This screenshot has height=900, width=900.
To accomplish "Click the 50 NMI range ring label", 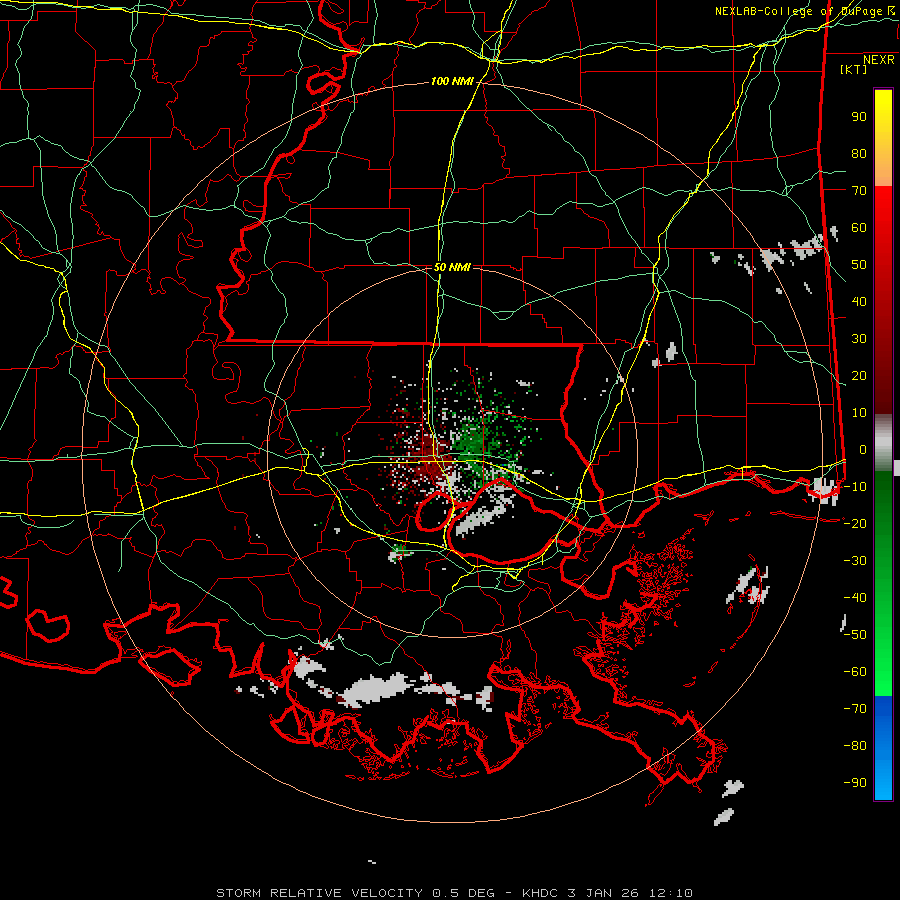I will [x=452, y=267].
